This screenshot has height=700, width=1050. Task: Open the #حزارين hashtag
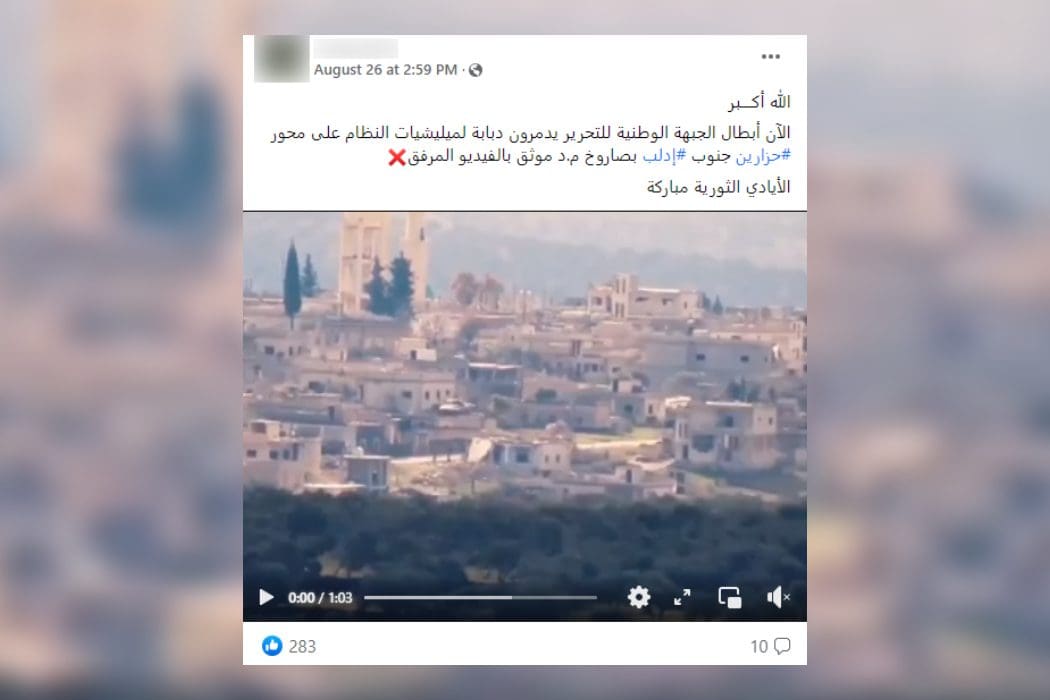tap(763, 156)
